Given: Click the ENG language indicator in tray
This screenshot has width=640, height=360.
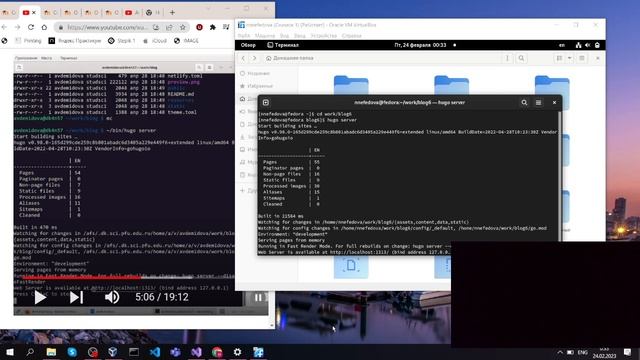Looking at the screenshot, I should point(582,352).
